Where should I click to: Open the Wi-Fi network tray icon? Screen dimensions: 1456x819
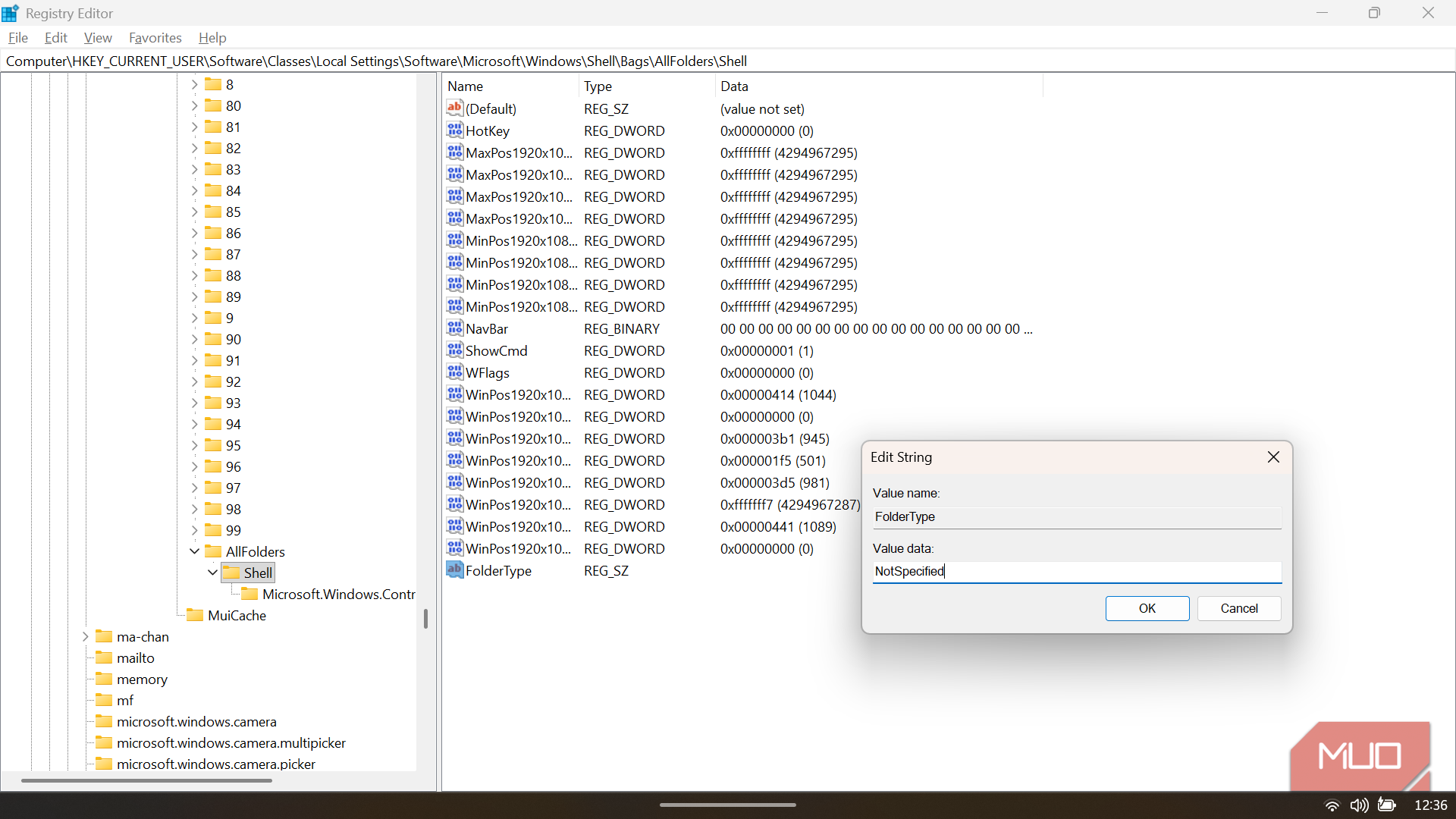[1332, 805]
